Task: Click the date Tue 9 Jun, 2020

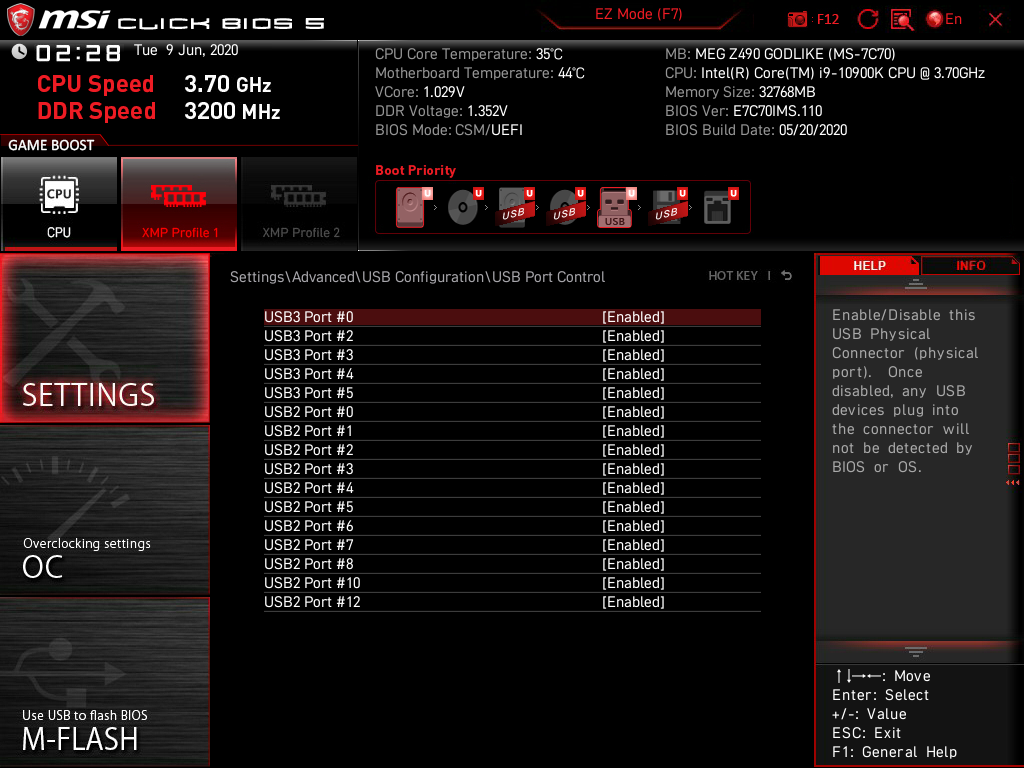Action: click(x=186, y=50)
